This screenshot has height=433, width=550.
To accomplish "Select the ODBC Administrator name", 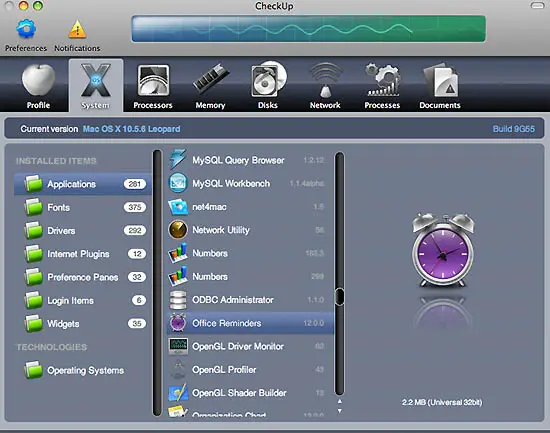I will (233, 300).
